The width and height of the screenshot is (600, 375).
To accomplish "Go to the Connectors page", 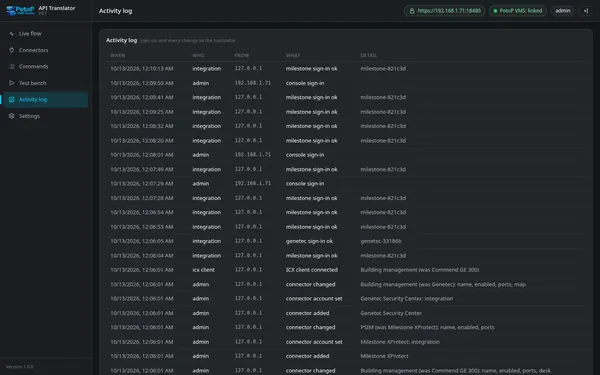I will click(46, 50).
